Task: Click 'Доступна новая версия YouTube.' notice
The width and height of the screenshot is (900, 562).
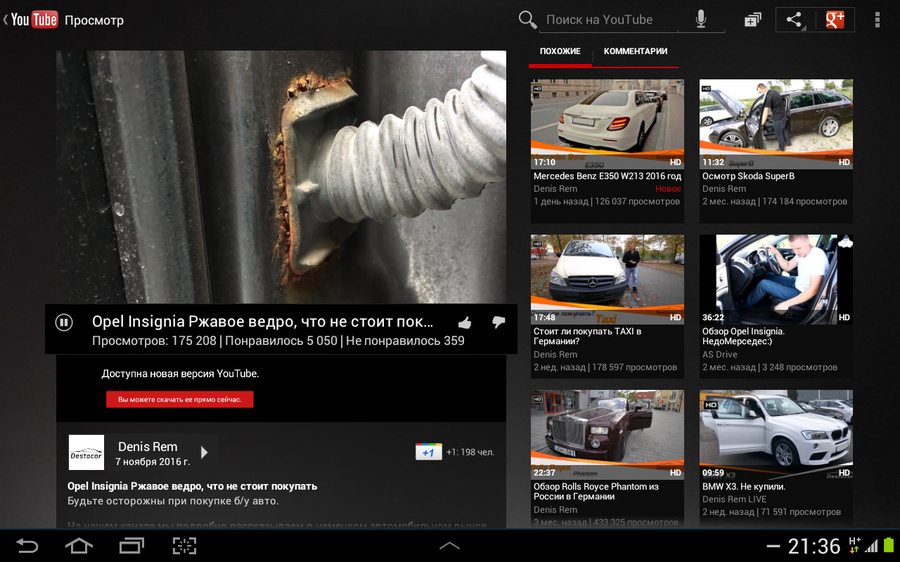Action: coord(180,374)
